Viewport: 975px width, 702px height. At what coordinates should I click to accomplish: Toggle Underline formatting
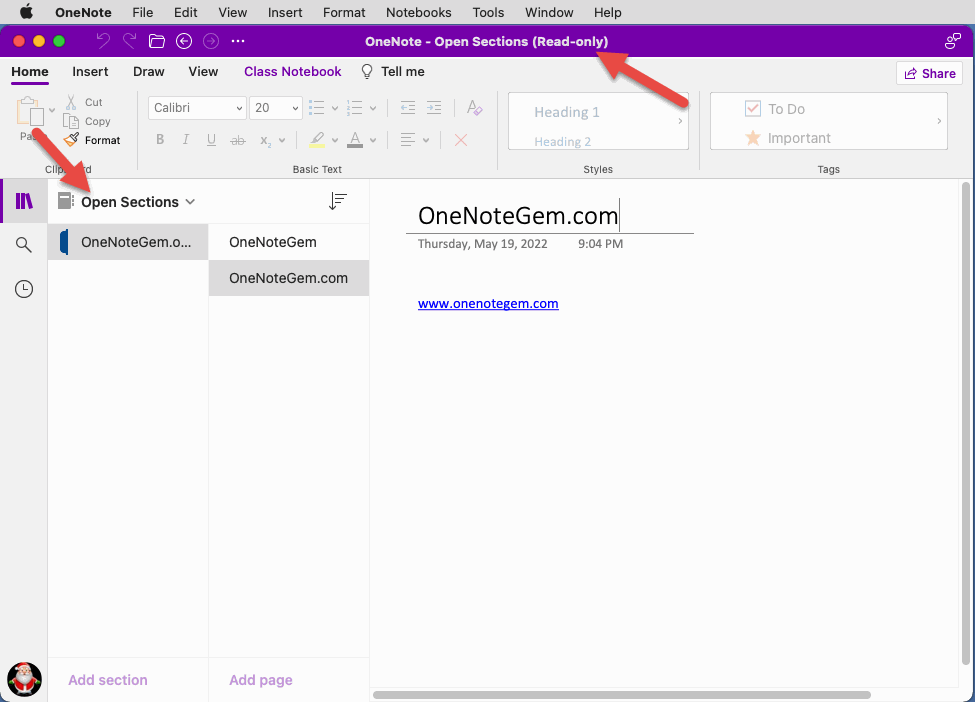(211, 140)
